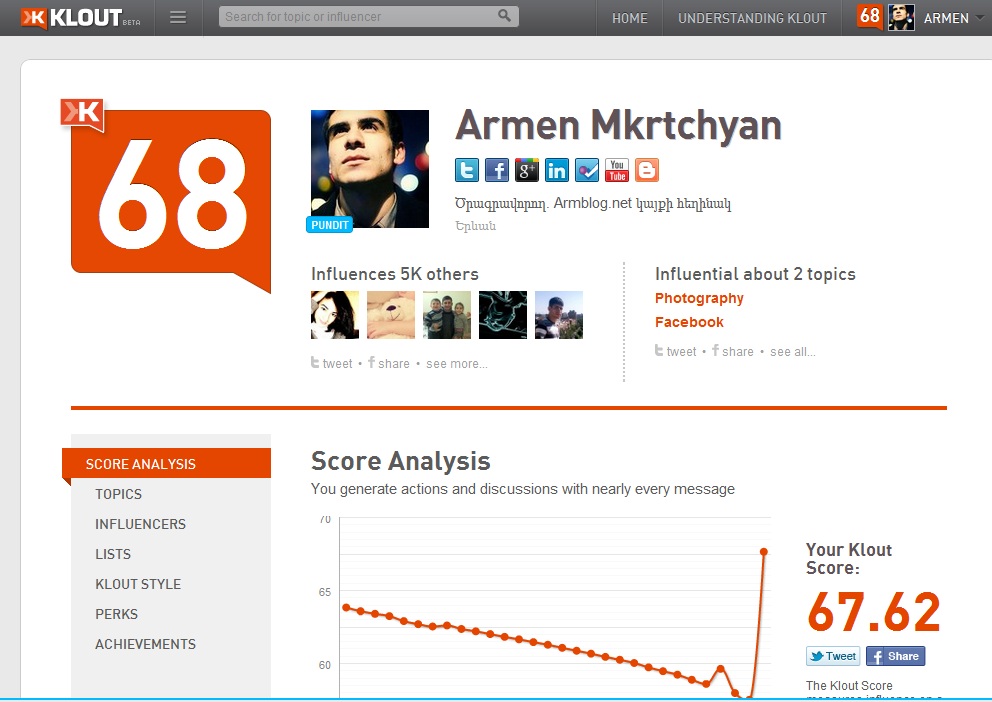
Task: Go to HOME in top navigation
Action: click(629, 18)
